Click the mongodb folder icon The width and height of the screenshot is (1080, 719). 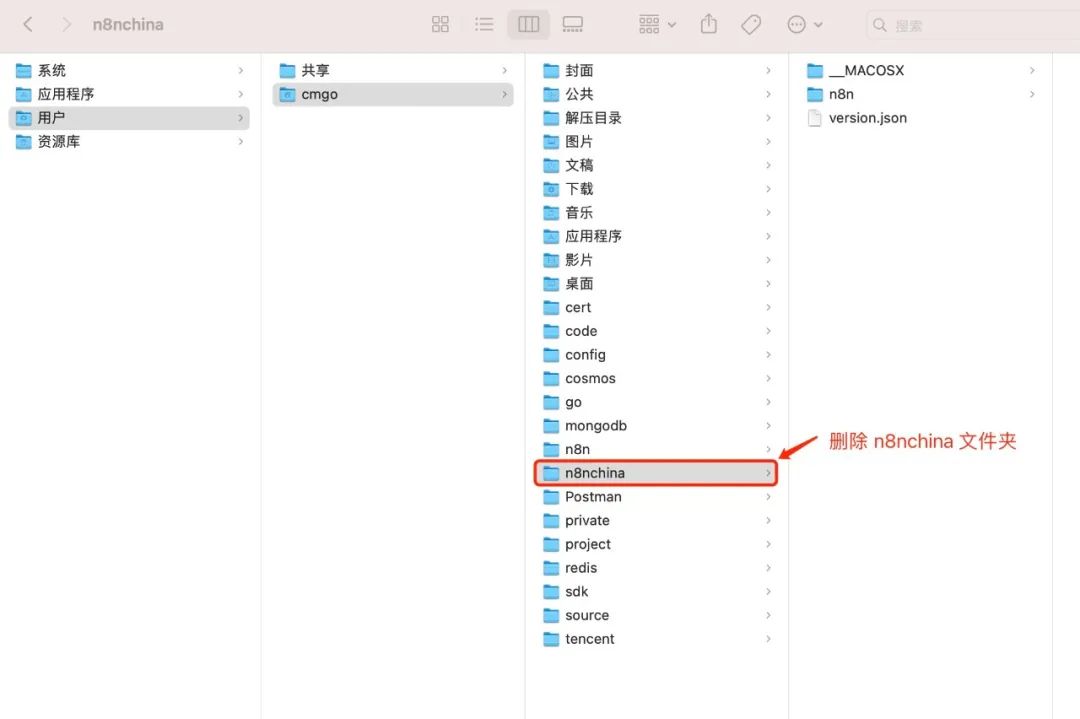(551, 426)
